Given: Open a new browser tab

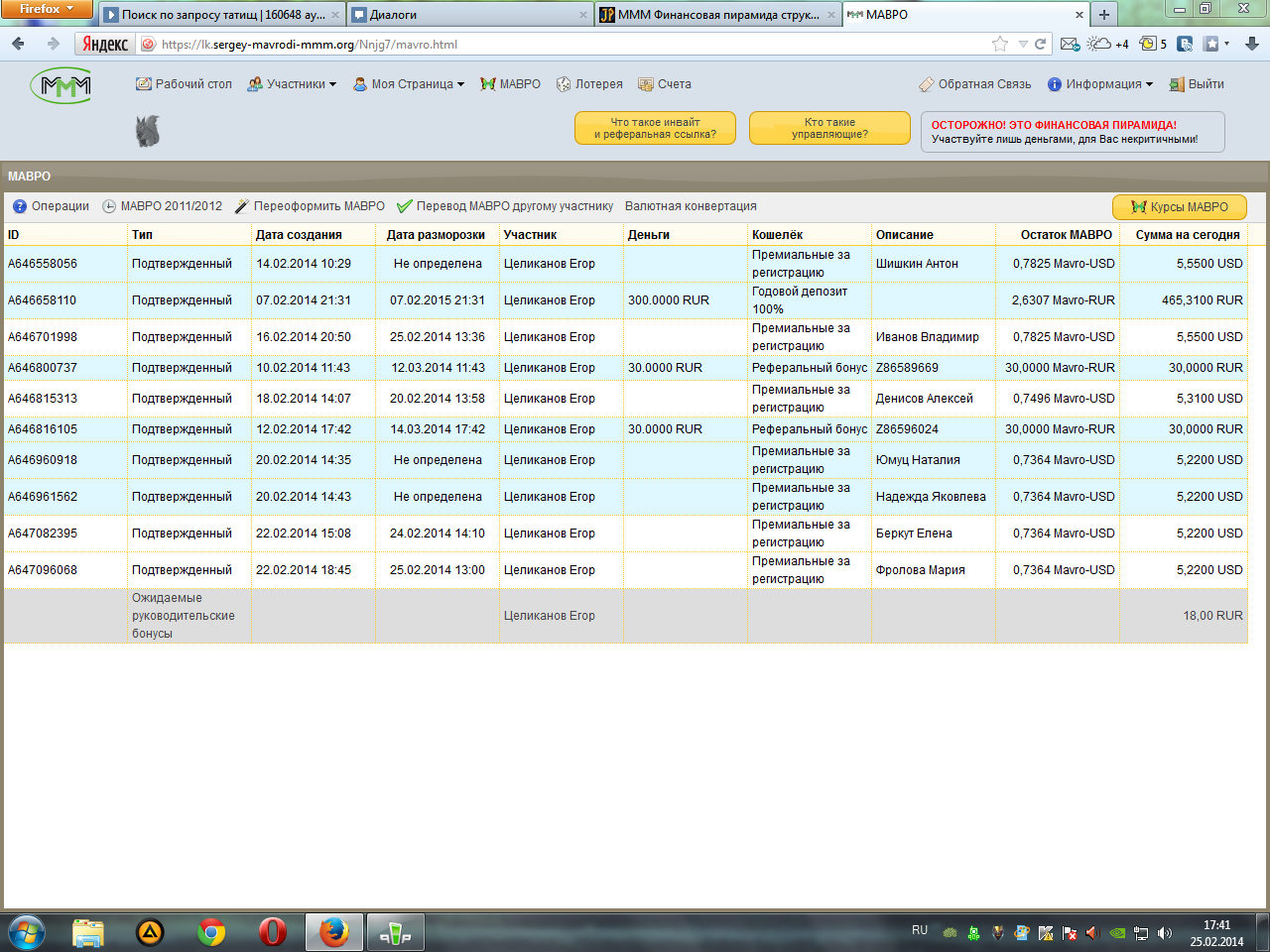Looking at the screenshot, I should coord(1103,15).
